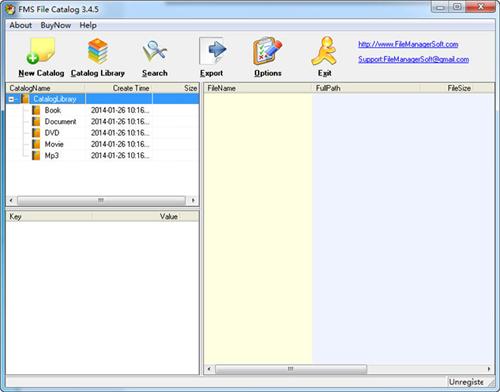Click the app icon in title bar

pyautogui.click(x=10, y=9)
